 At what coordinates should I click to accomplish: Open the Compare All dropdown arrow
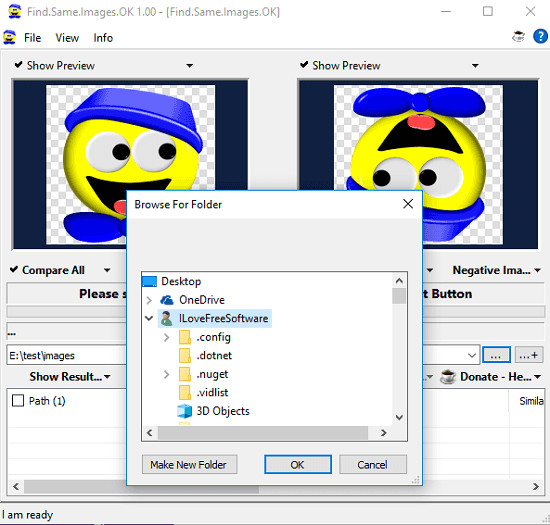[x=107, y=270]
